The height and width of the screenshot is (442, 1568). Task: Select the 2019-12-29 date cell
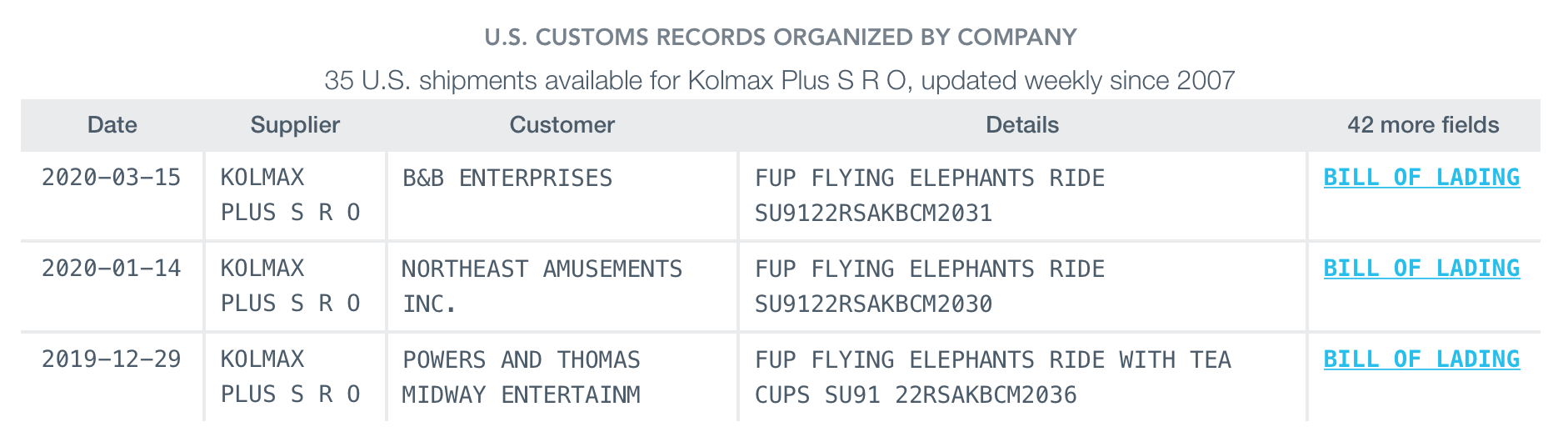tap(112, 359)
